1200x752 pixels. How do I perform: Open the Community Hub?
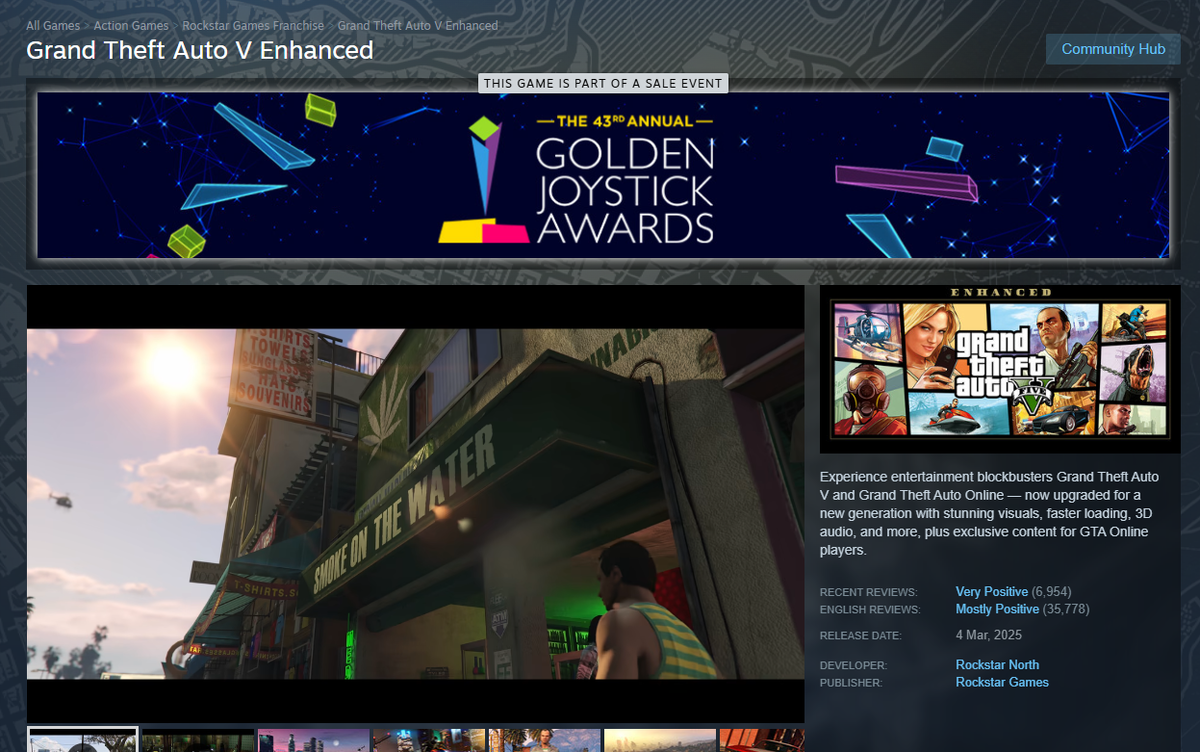pos(1113,49)
